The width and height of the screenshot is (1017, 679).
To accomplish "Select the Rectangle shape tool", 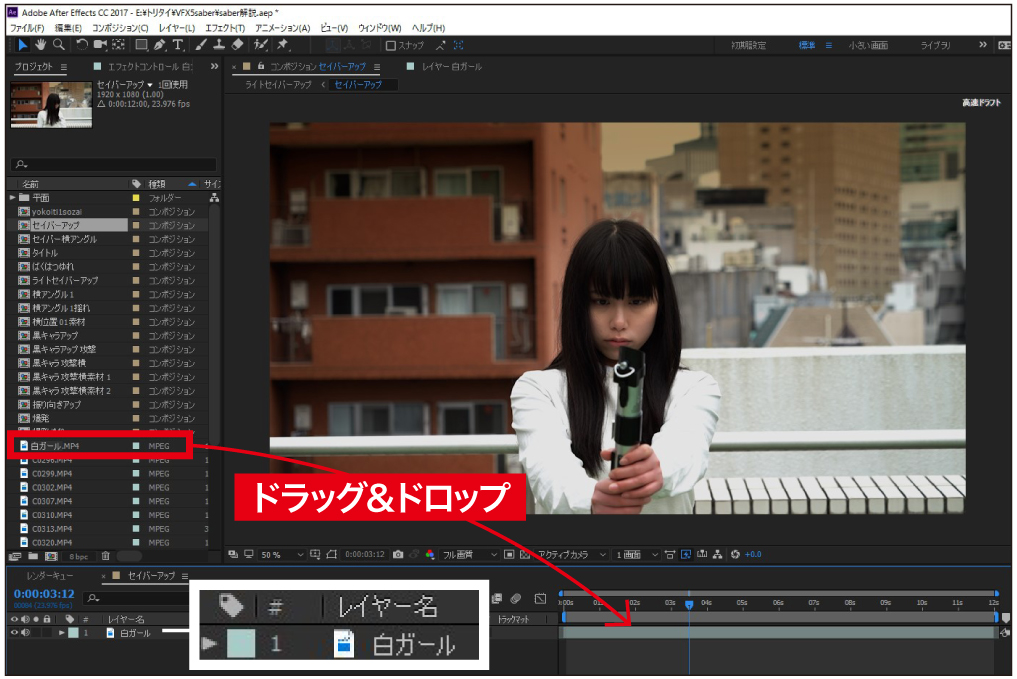I will click(x=141, y=45).
